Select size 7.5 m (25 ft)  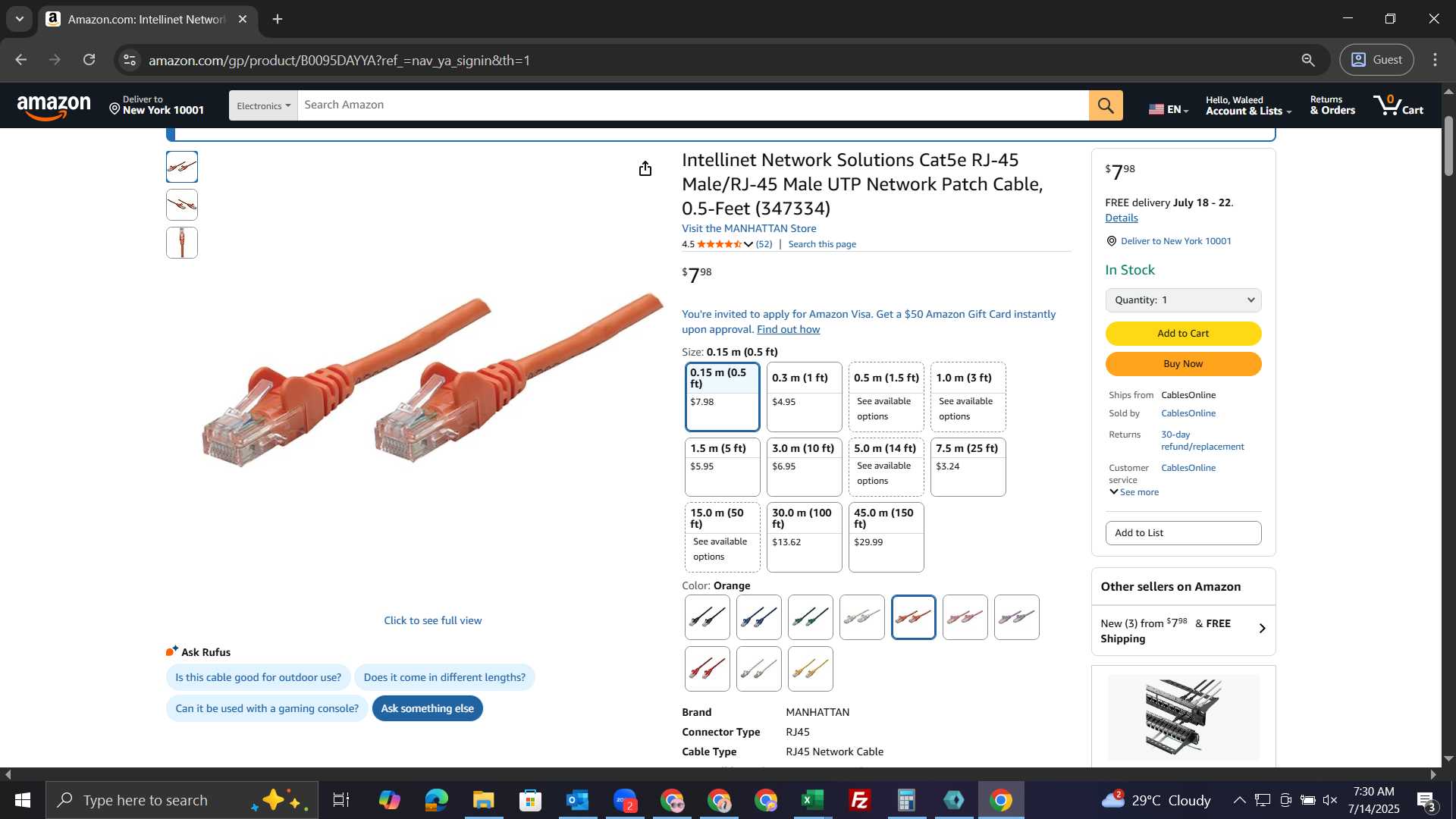coord(968,467)
